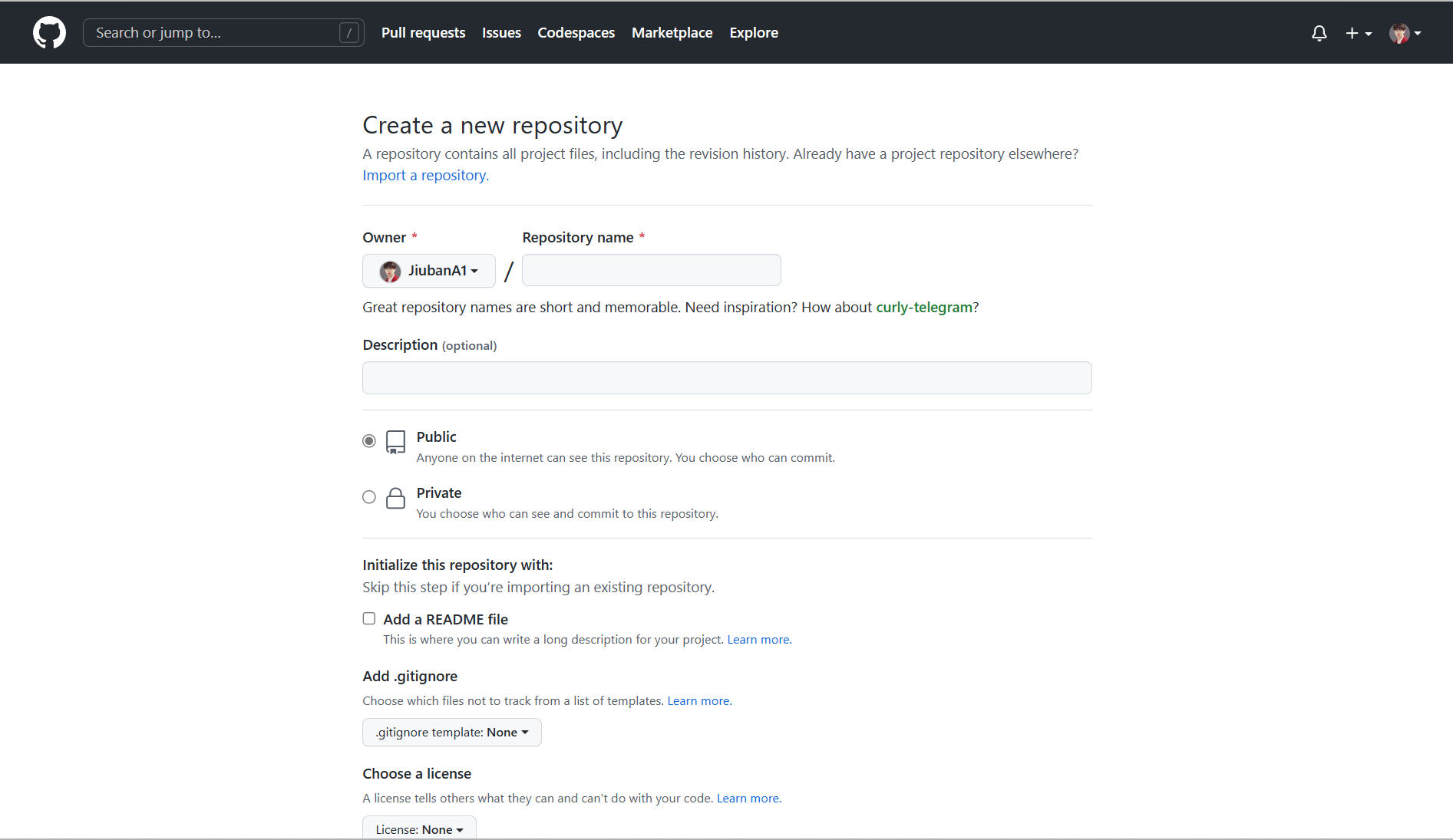Use suggested name curly-telegram
The width and height of the screenshot is (1453, 840).
click(x=924, y=308)
